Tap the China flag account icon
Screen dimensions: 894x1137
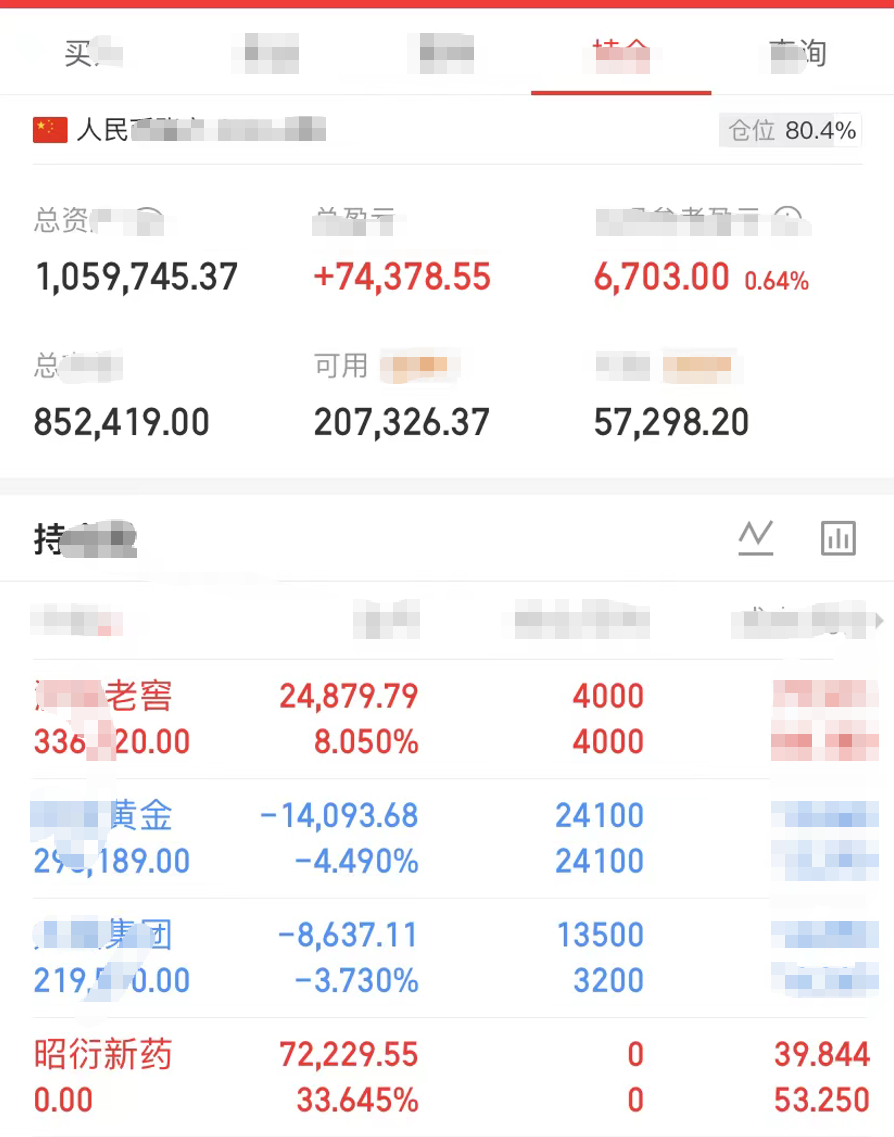pos(50,130)
